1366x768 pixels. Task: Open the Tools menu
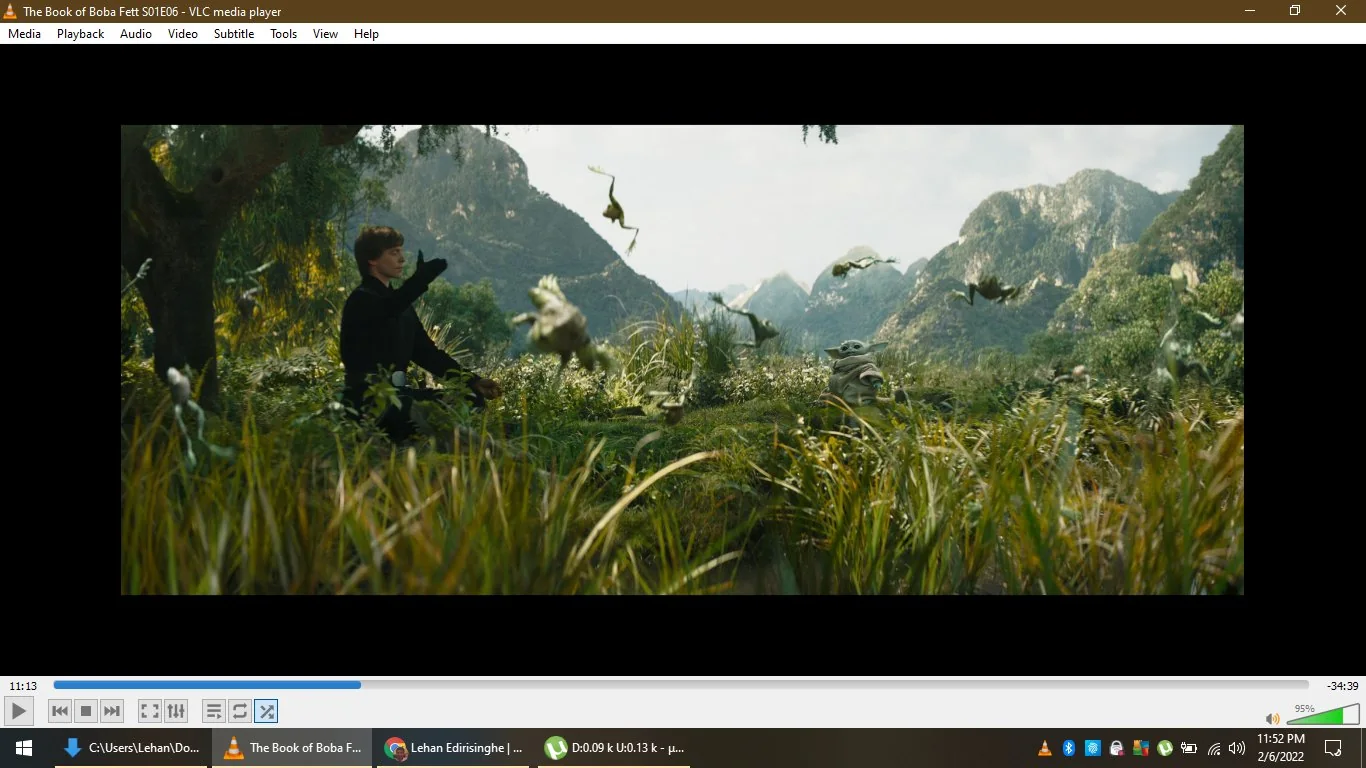284,34
